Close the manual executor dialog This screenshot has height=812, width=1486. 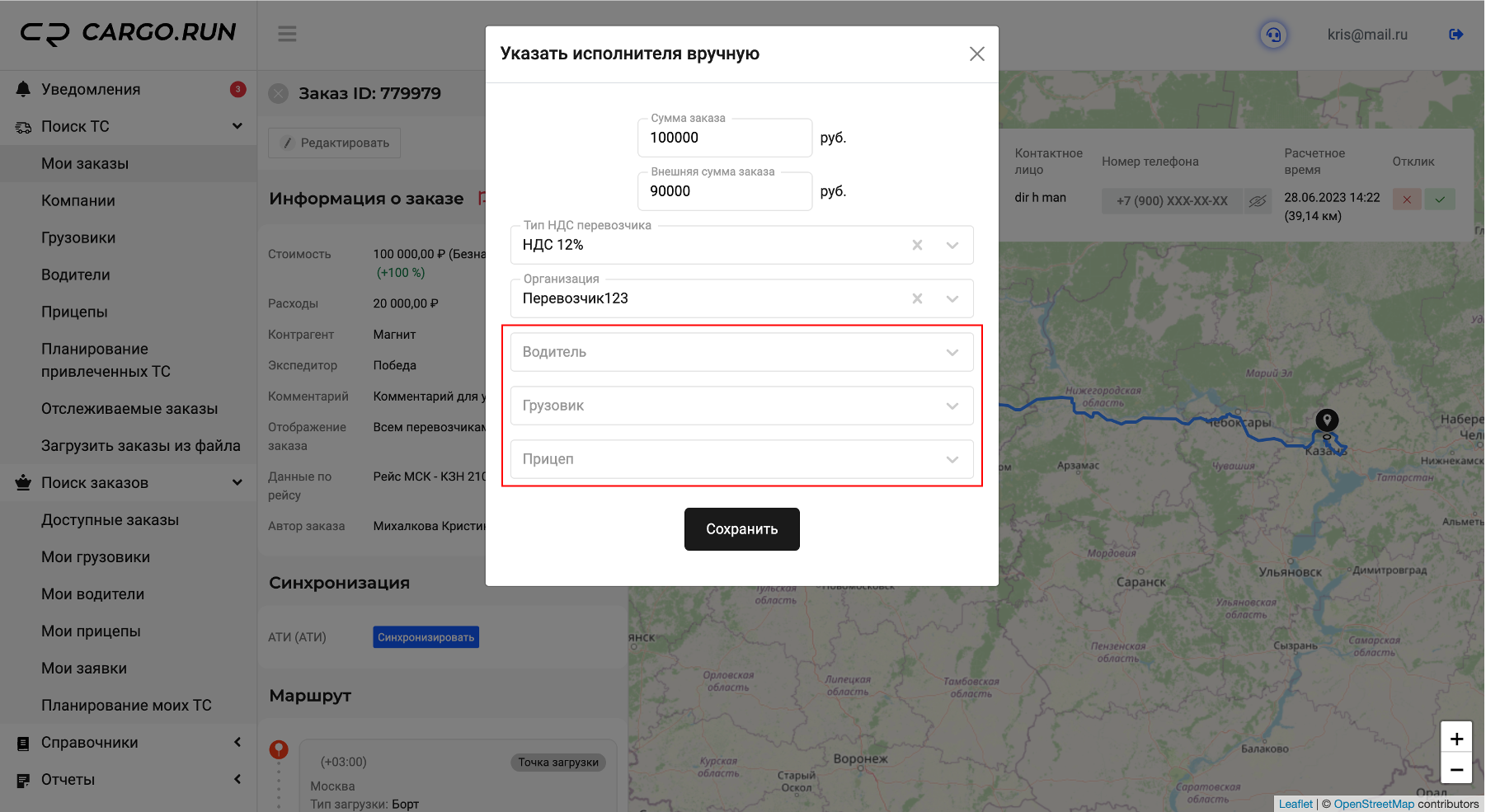(x=976, y=54)
